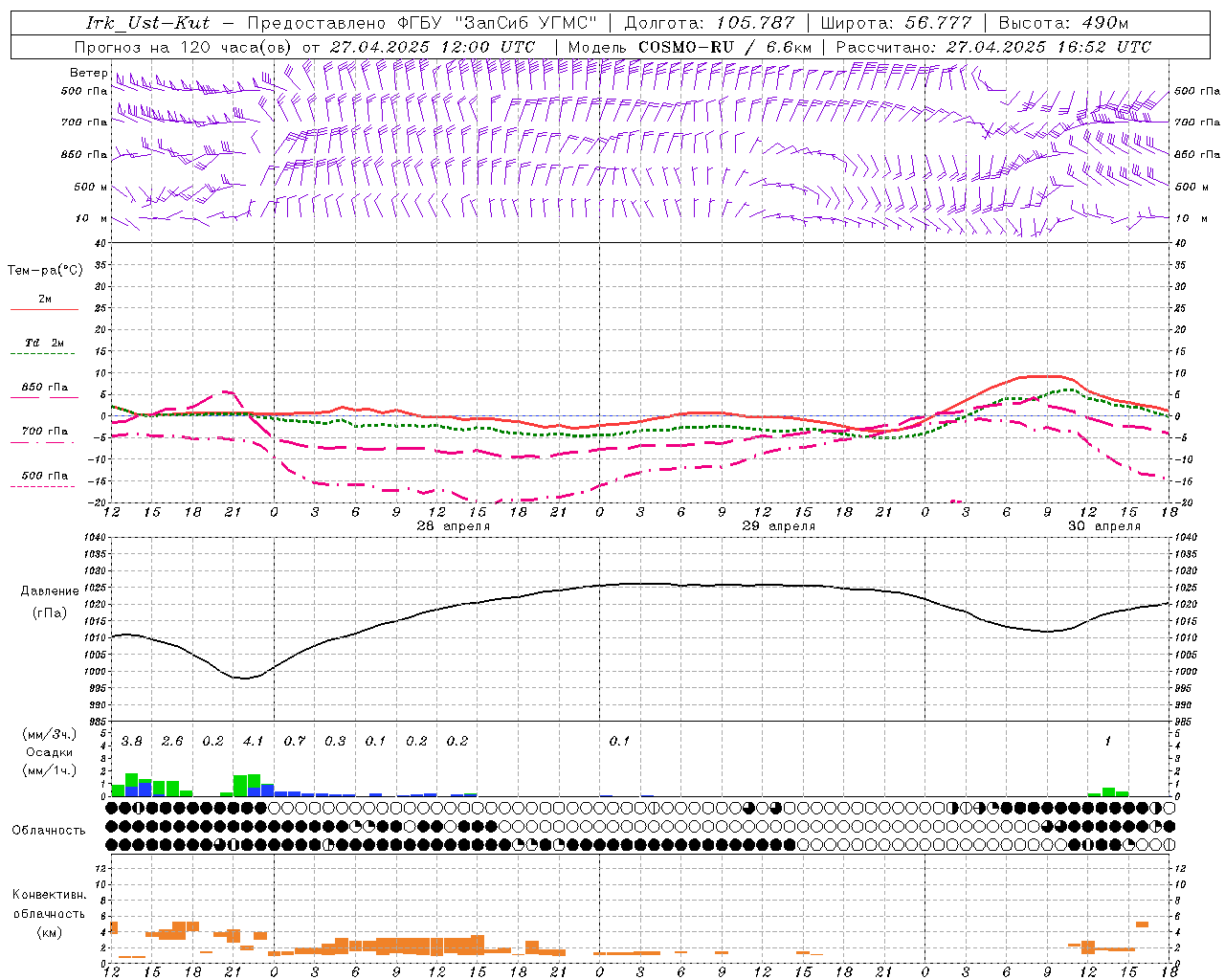1225x980 pixels.
Task: Click the 0.3 precipitation total
Action: click(x=335, y=742)
